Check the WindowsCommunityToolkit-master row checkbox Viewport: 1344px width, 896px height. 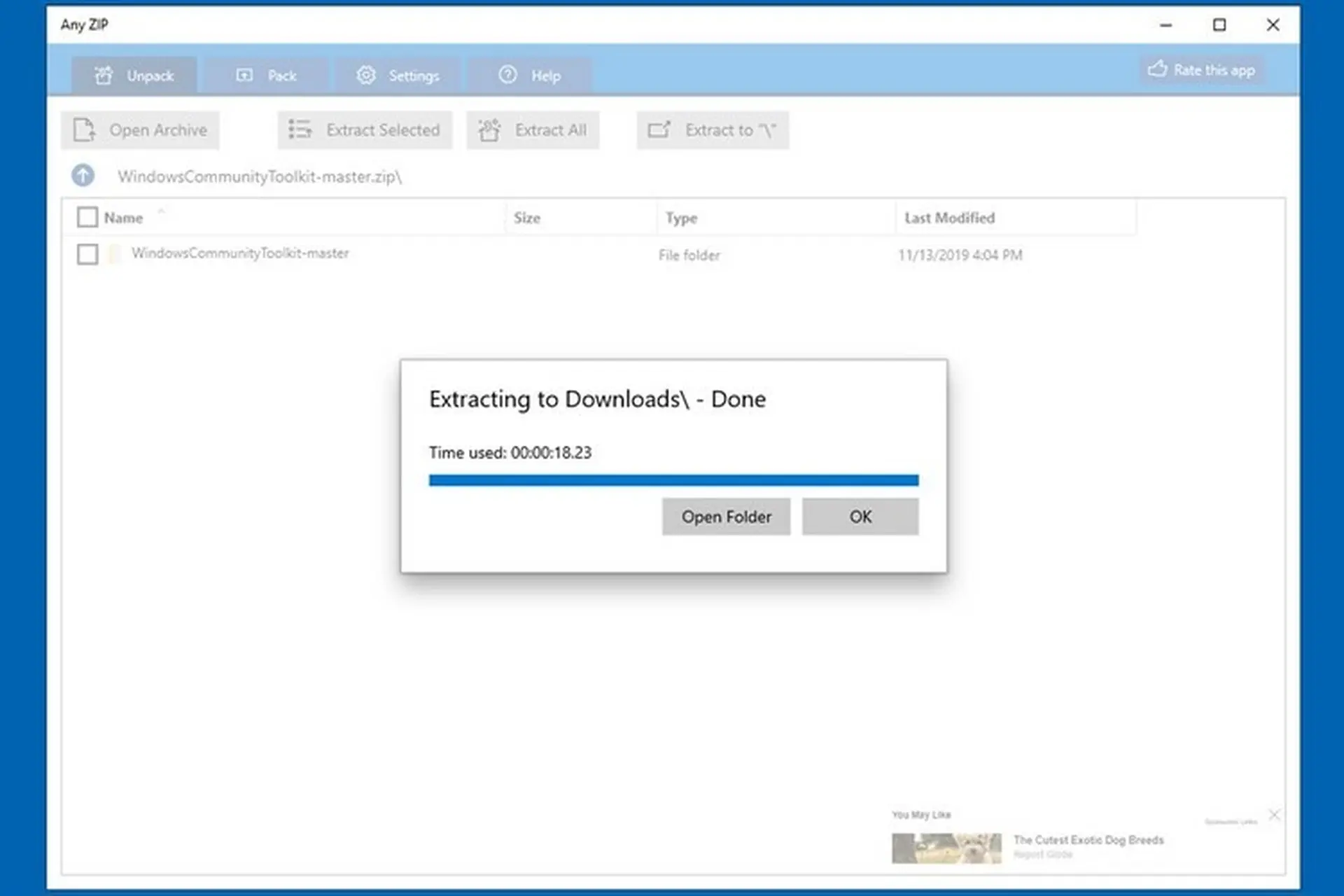tap(87, 254)
